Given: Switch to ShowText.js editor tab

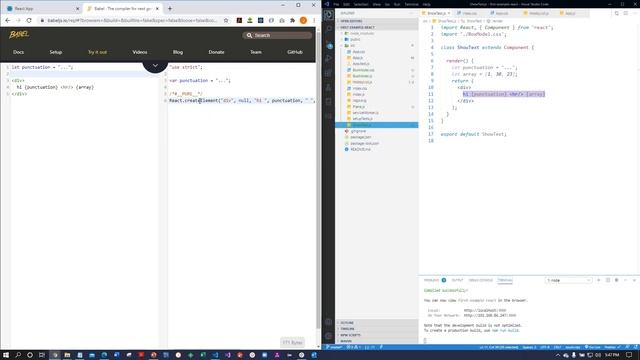Looking at the screenshot, I should pyautogui.click(x=437, y=13).
